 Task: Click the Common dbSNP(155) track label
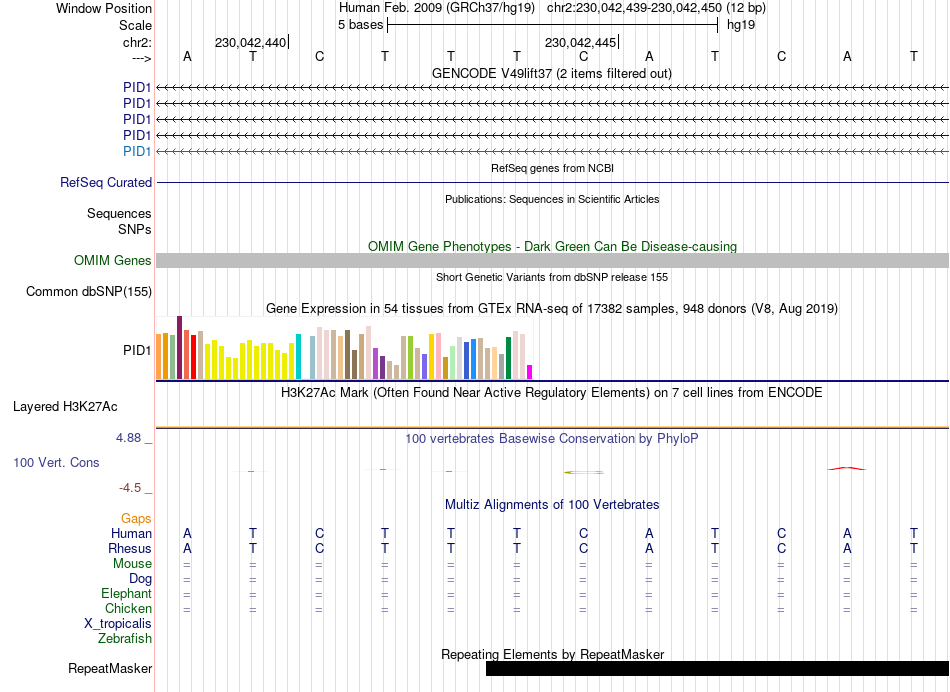tap(88, 291)
